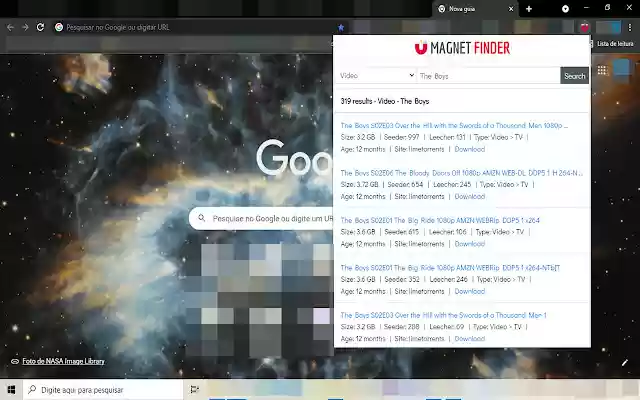Open the Chrome three-dot menu

[x=630, y=27]
